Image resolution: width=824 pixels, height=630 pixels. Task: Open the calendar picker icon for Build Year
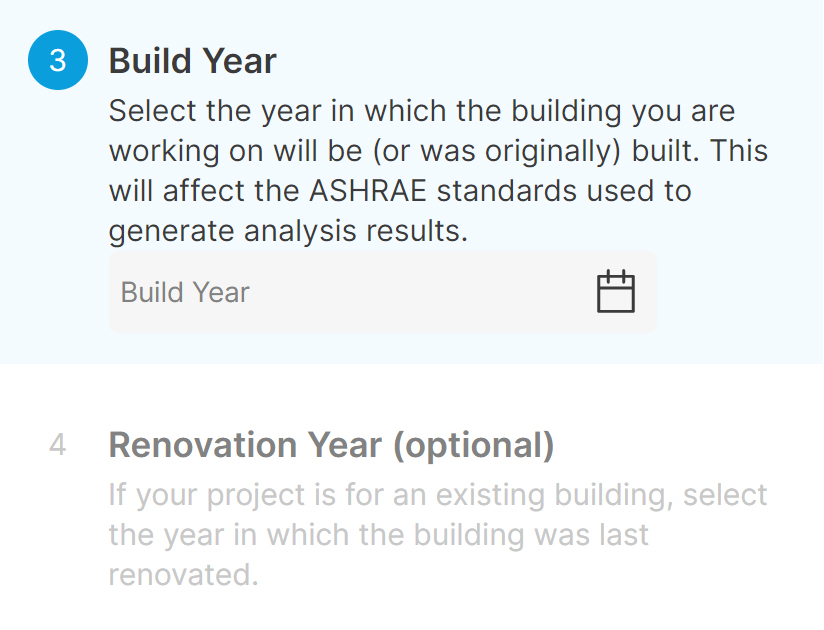point(615,292)
